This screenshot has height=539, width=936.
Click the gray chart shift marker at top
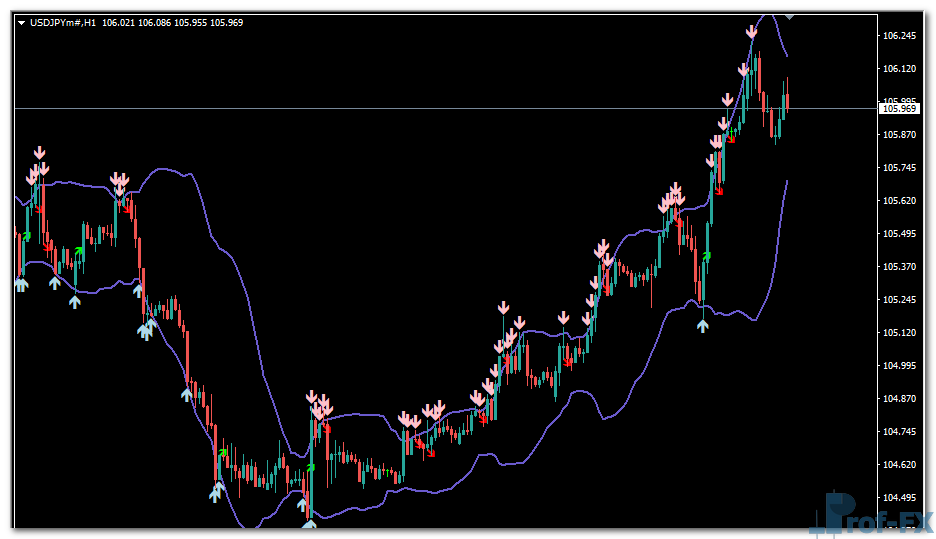pyautogui.click(x=790, y=15)
